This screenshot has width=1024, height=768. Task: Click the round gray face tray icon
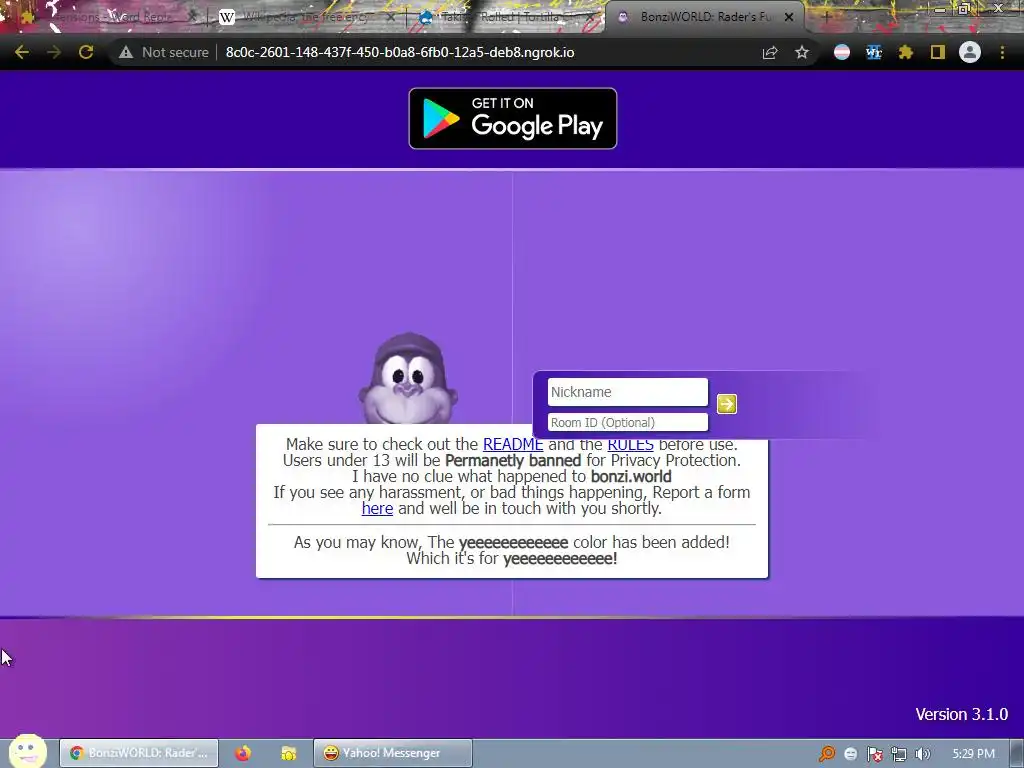click(850, 754)
